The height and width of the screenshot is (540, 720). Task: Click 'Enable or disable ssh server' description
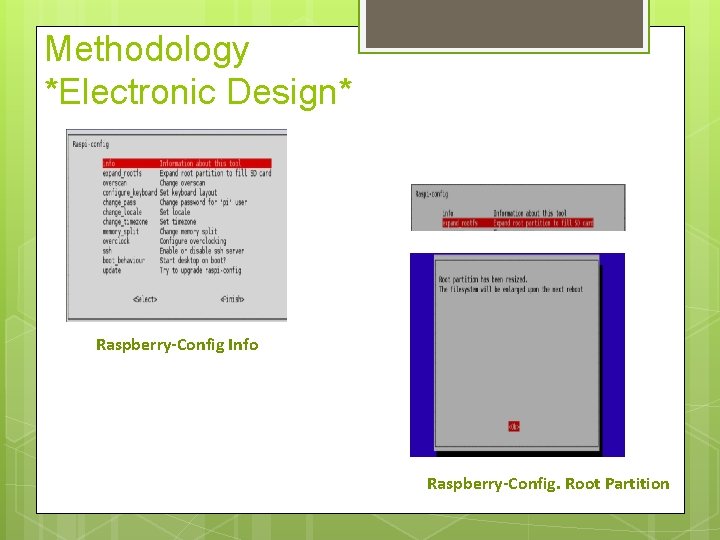(x=202, y=251)
